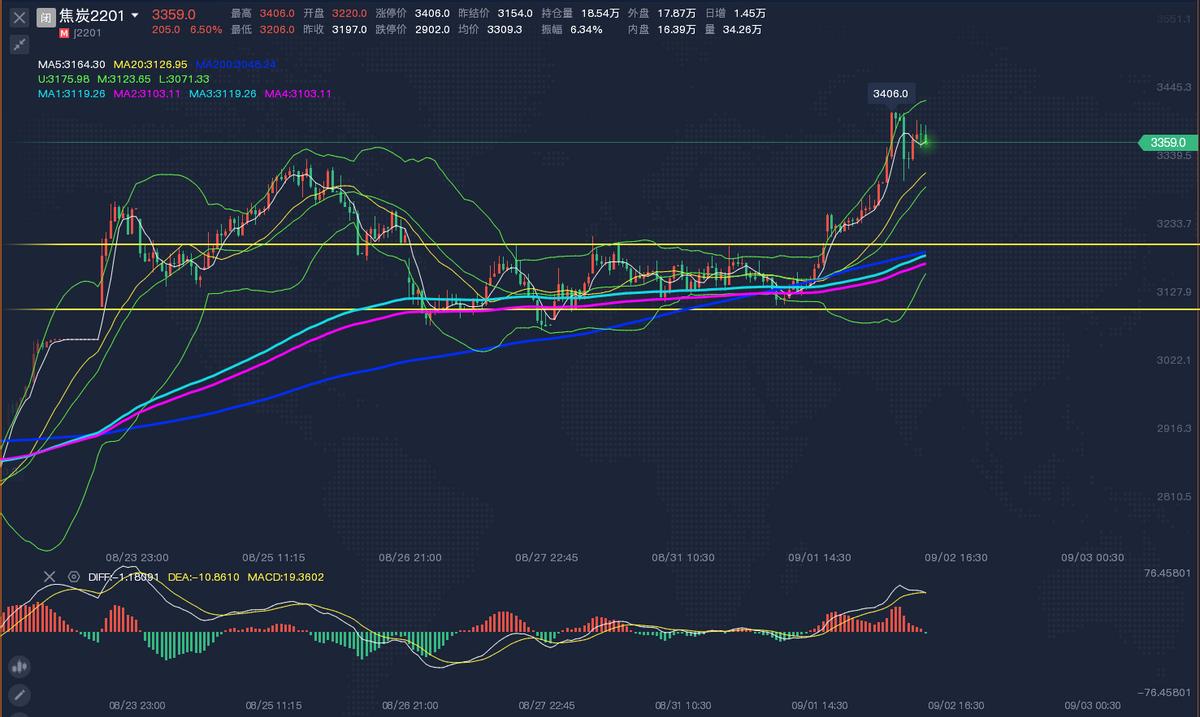The height and width of the screenshot is (717, 1200).
Task: Click the red M marker near J2201
Action: click(x=62, y=33)
